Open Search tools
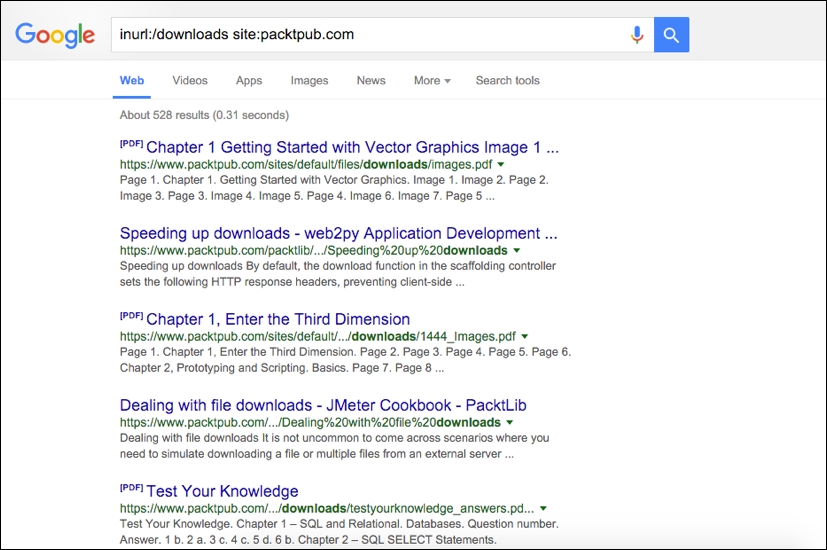This screenshot has width=827, height=550. click(x=507, y=81)
